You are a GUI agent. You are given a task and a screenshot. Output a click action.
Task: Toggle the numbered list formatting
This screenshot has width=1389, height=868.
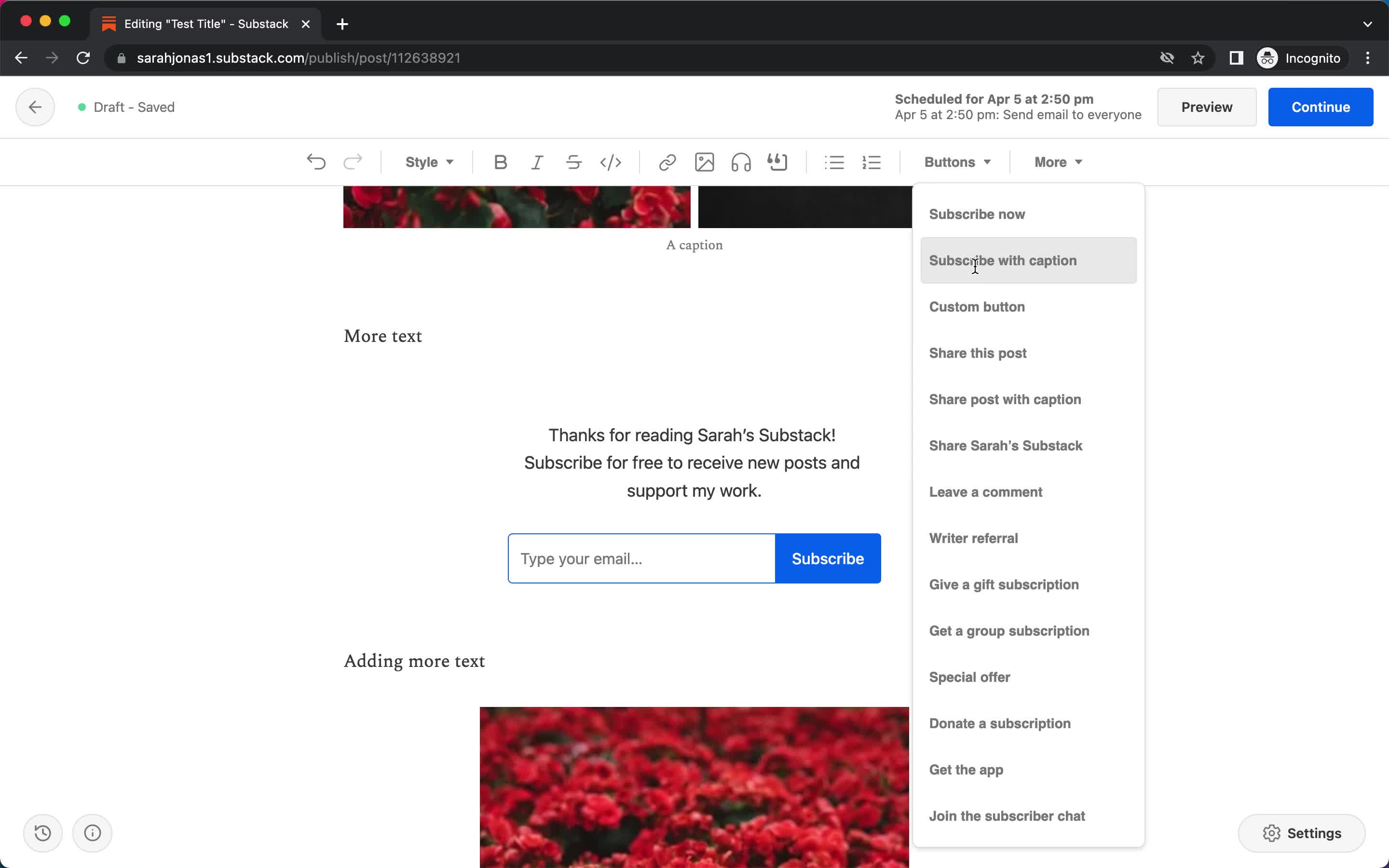873,162
